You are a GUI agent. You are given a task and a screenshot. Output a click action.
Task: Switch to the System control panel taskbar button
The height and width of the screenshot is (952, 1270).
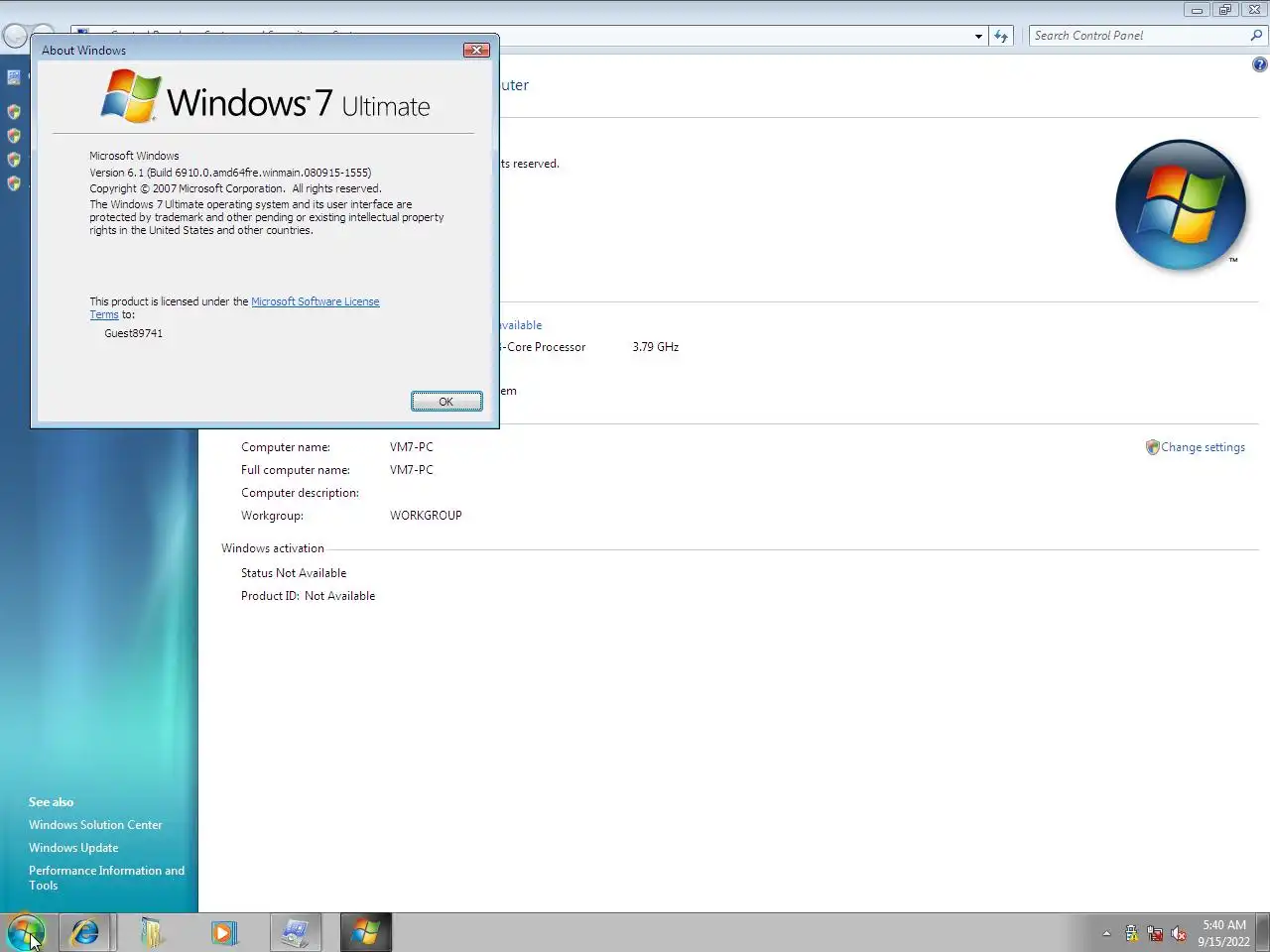[296, 932]
